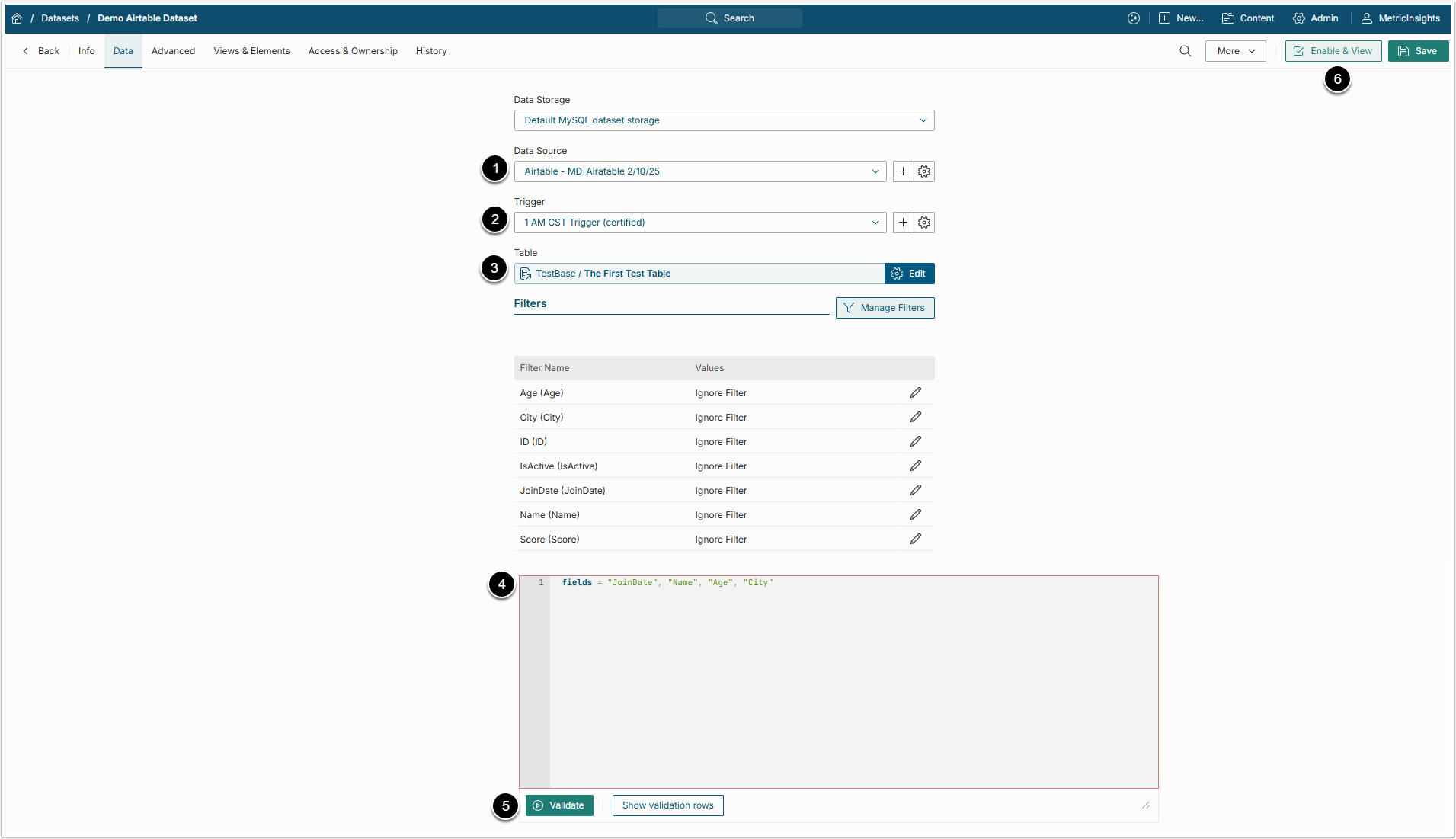Screen dimensions: 1456x839
Task: Open the More dropdown menu
Action: (x=1235, y=51)
